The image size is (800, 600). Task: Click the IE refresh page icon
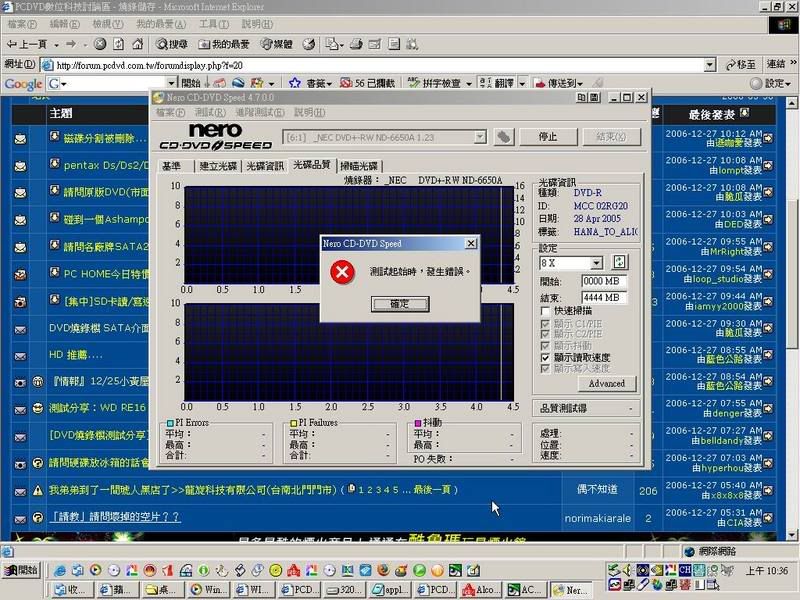coord(118,44)
